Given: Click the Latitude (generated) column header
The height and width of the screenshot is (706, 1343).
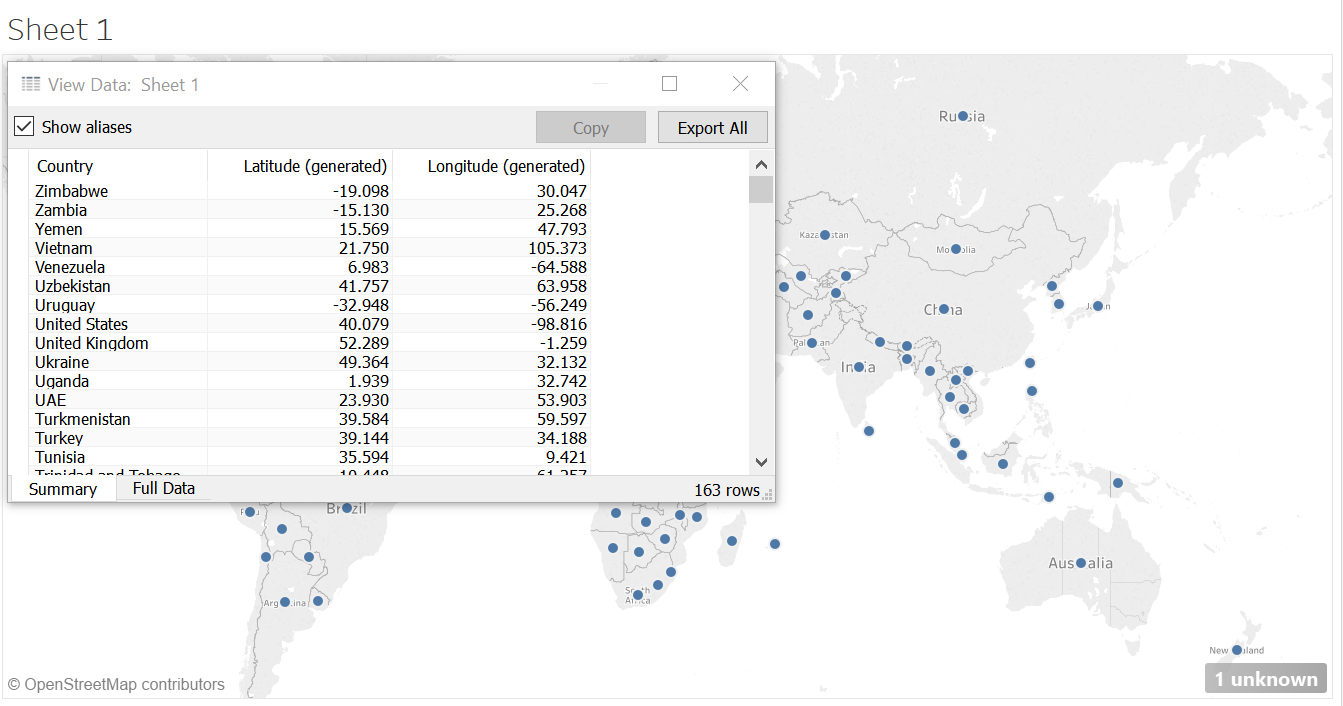Looking at the screenshot, I should coord(314,166).
